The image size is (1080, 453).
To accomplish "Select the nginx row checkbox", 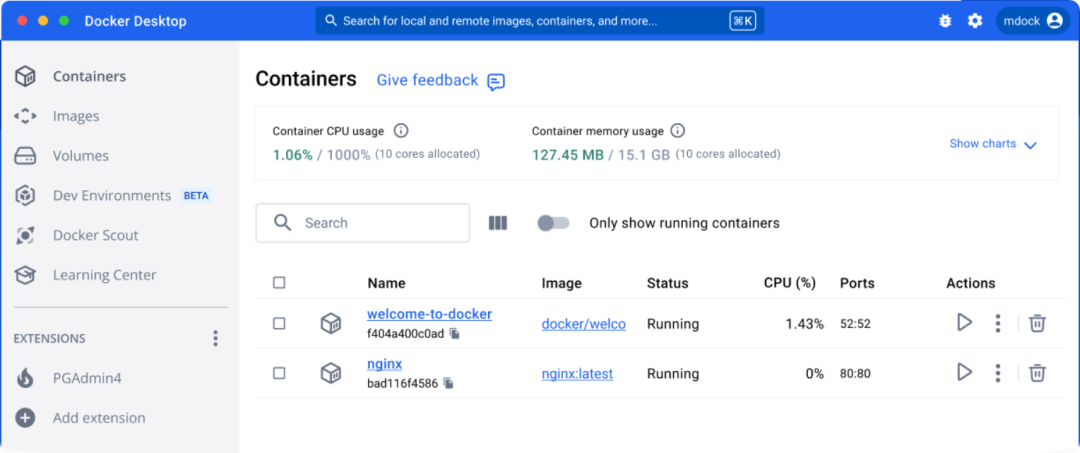I will point(279,373).
